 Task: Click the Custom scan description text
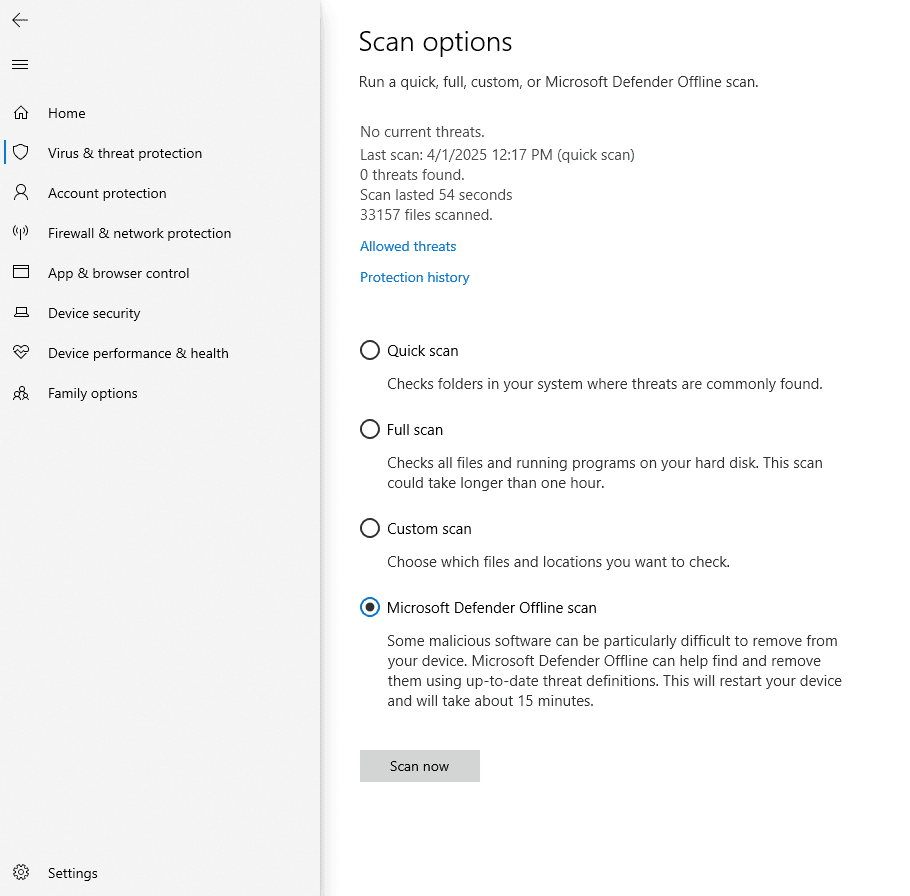point(558,562)
